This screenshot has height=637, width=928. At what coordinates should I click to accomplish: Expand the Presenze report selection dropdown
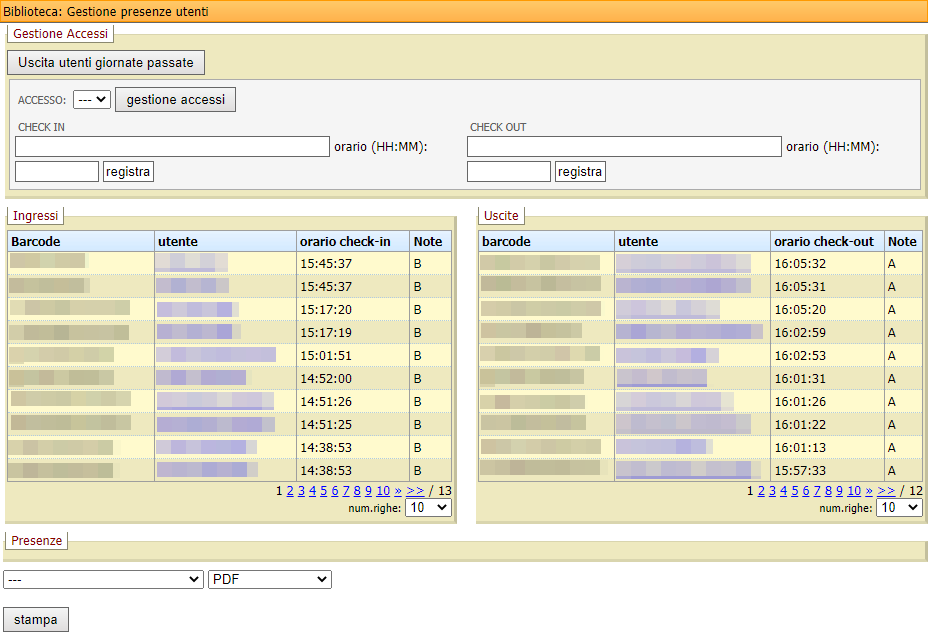click(103, 580)
